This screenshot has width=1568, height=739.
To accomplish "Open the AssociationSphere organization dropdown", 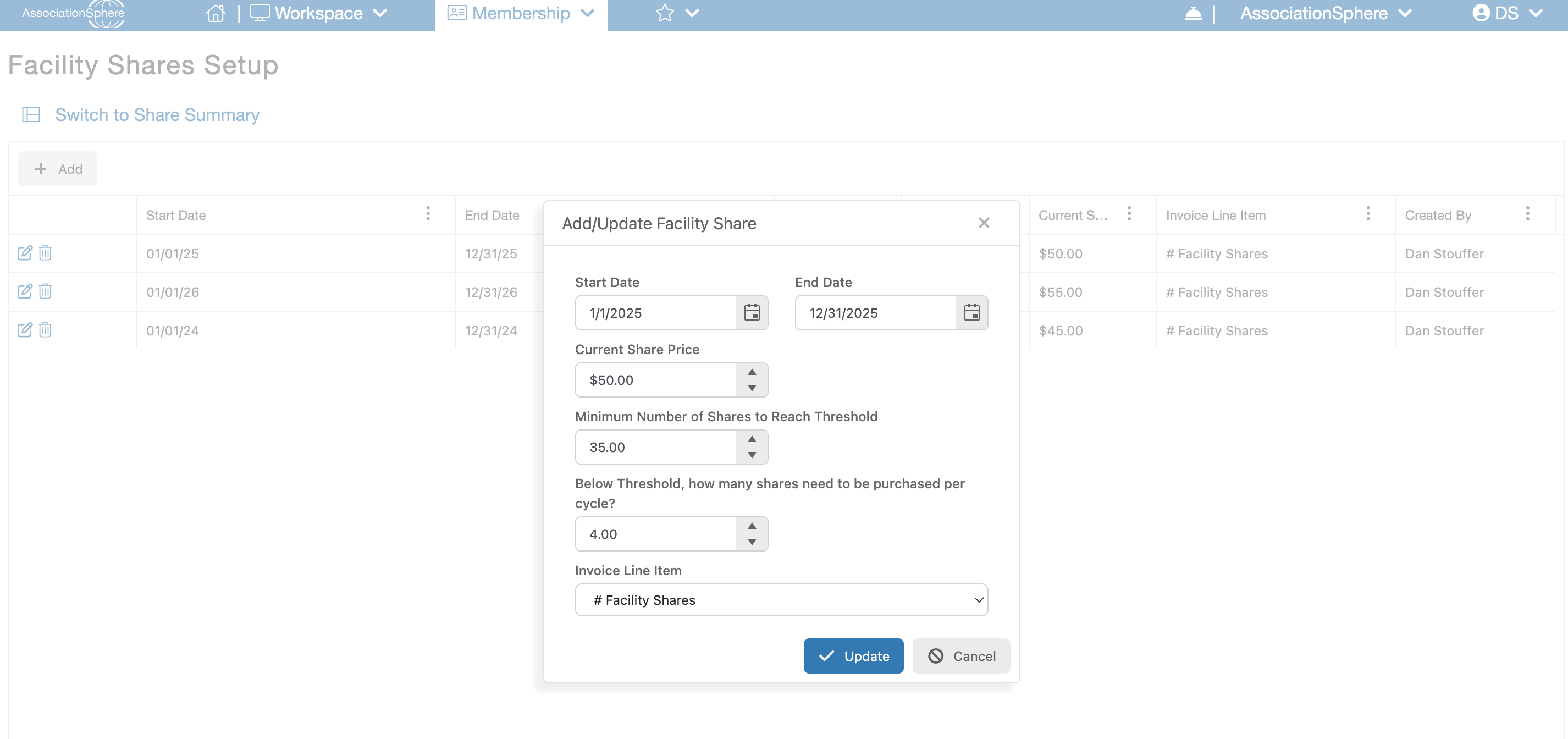I will tap(1325, 13).
